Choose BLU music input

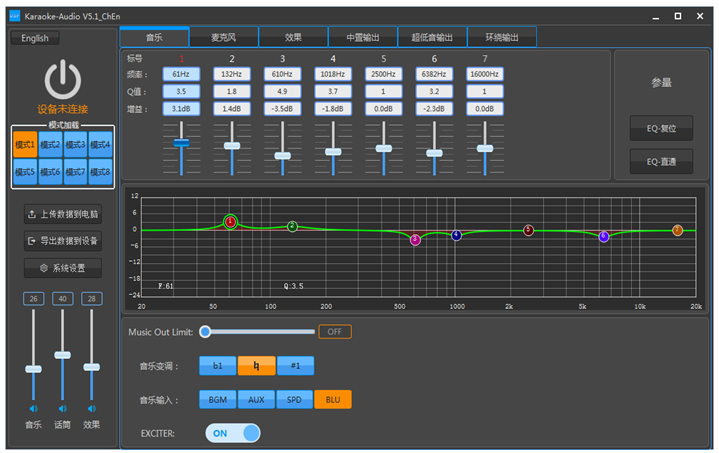click(333, 399)
